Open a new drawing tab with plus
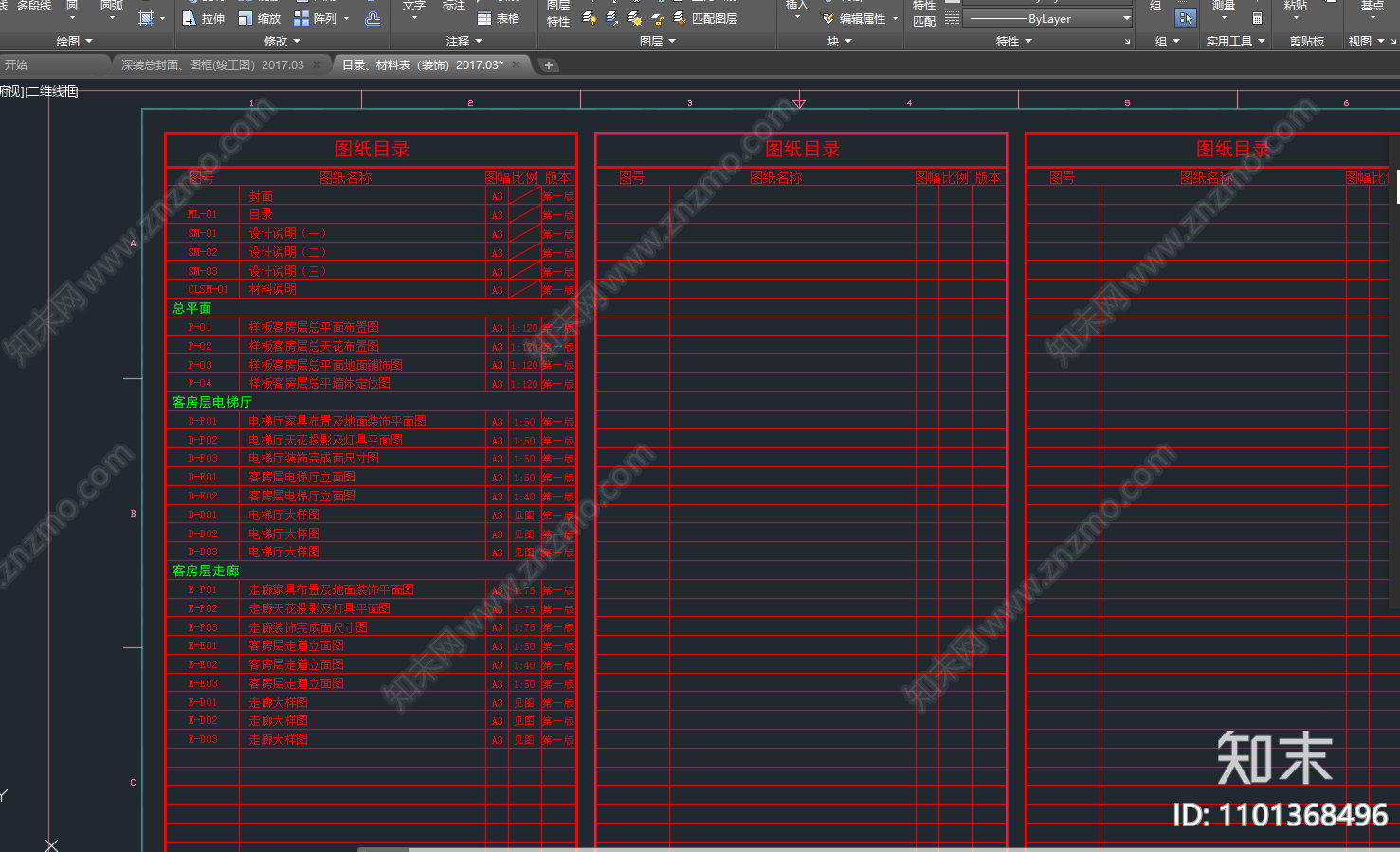The width and height of the screenshot is (1400, 852). 548,65
